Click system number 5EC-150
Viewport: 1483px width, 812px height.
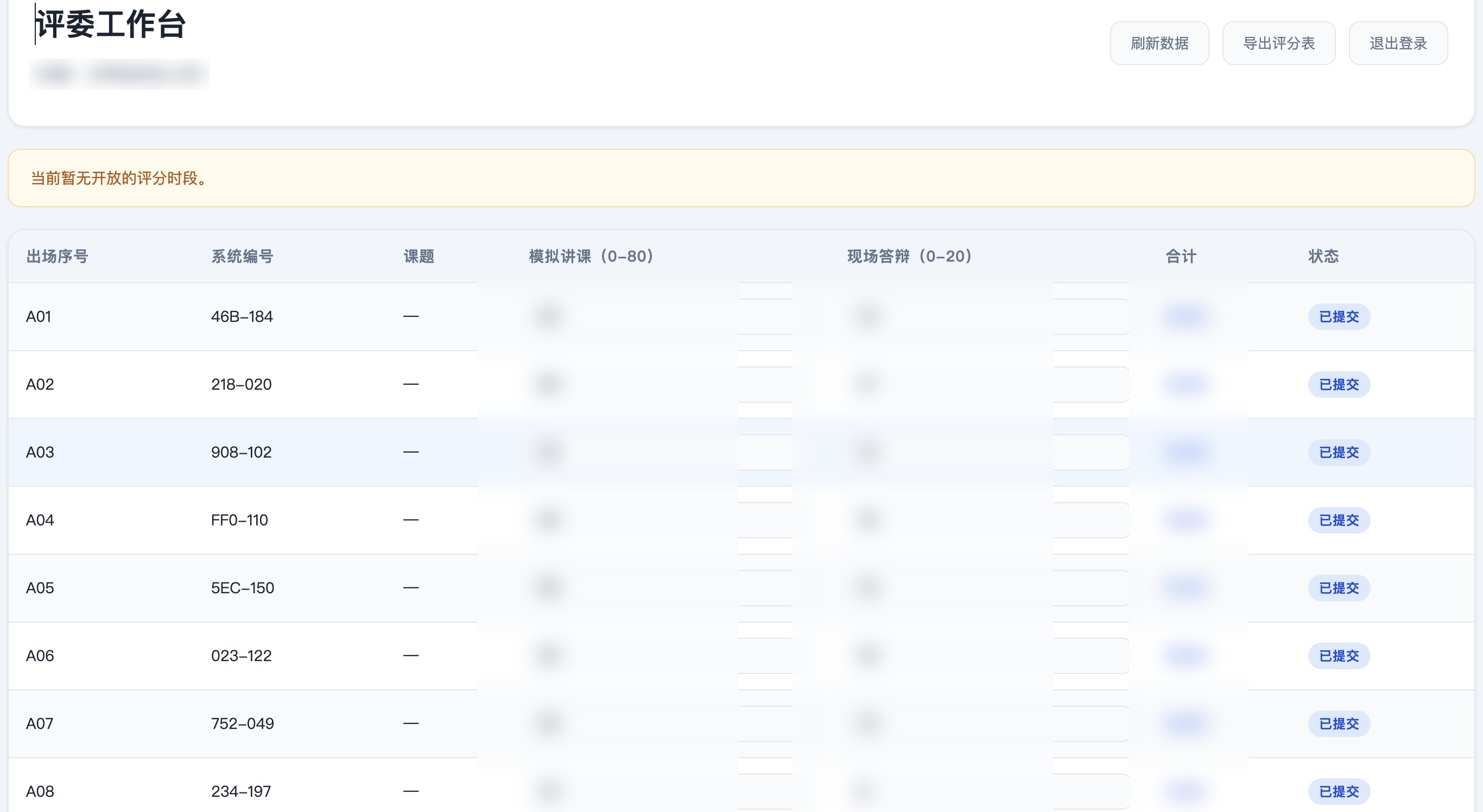coord(242,588)
